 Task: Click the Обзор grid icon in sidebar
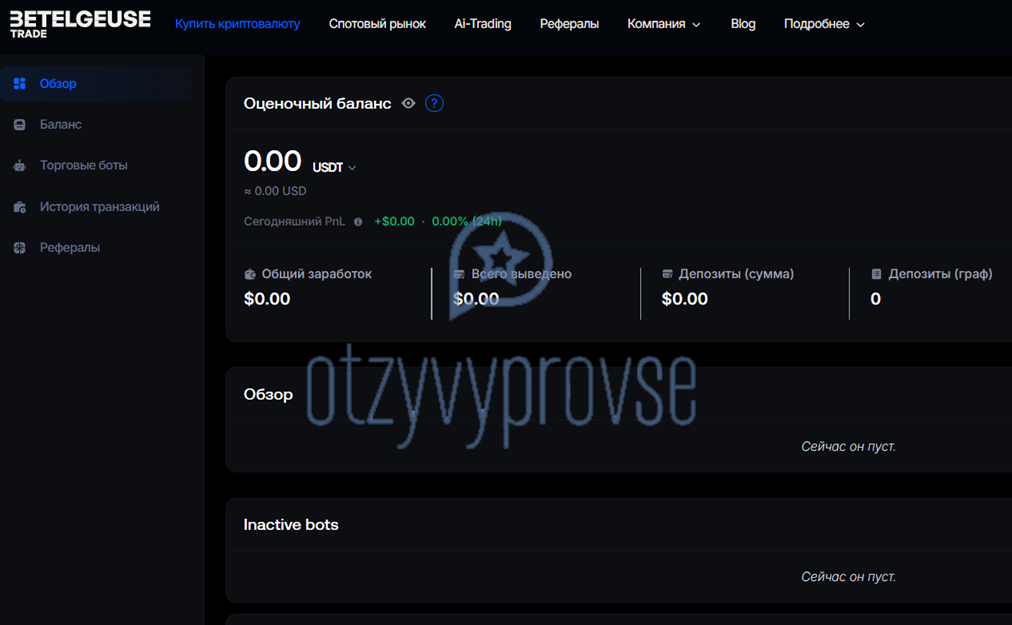pos(19,83)
